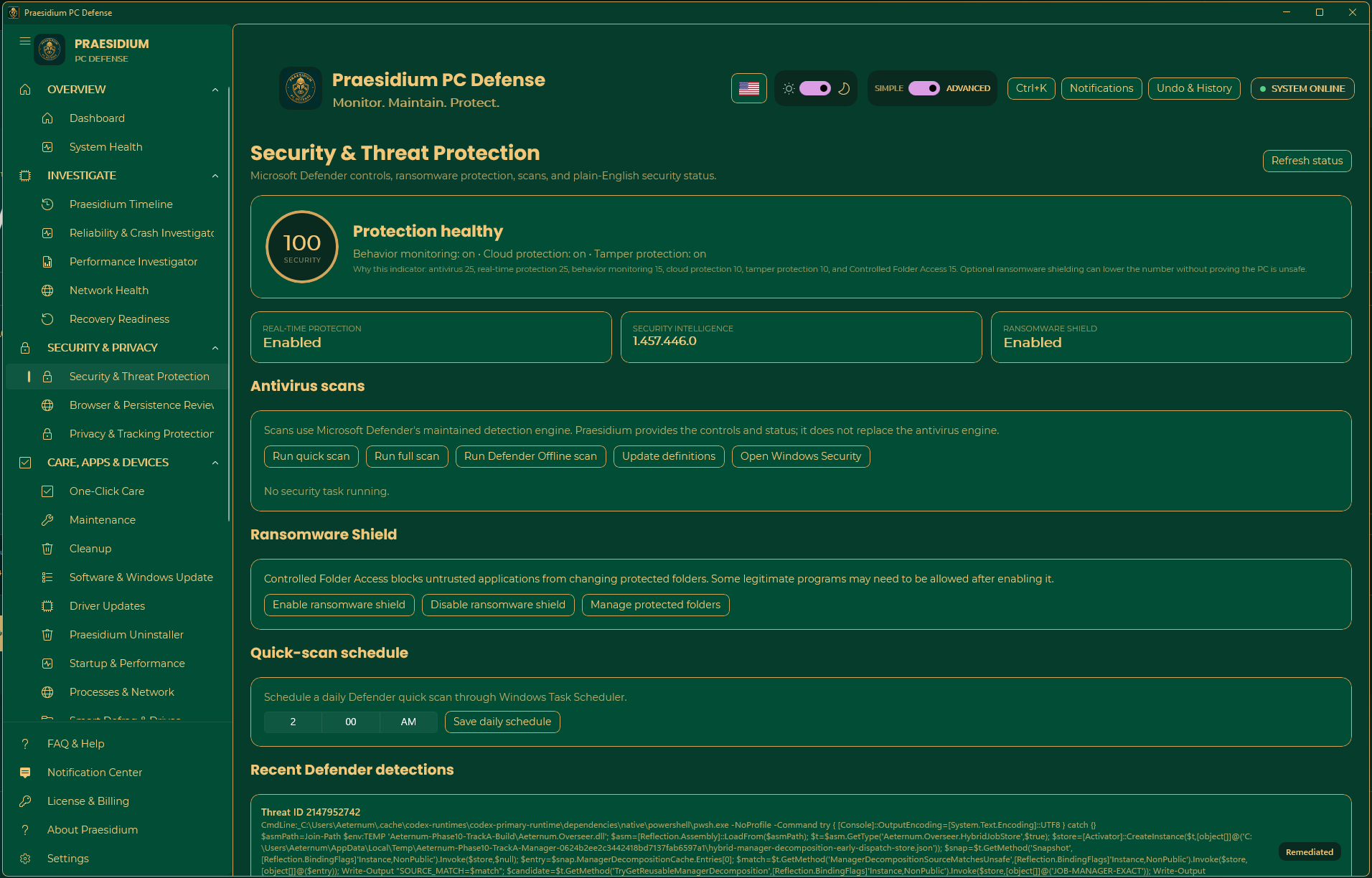Open Undo & History
Image resolution: width=1372 pixels, height=878 pixels.
tap(1194, 88)
